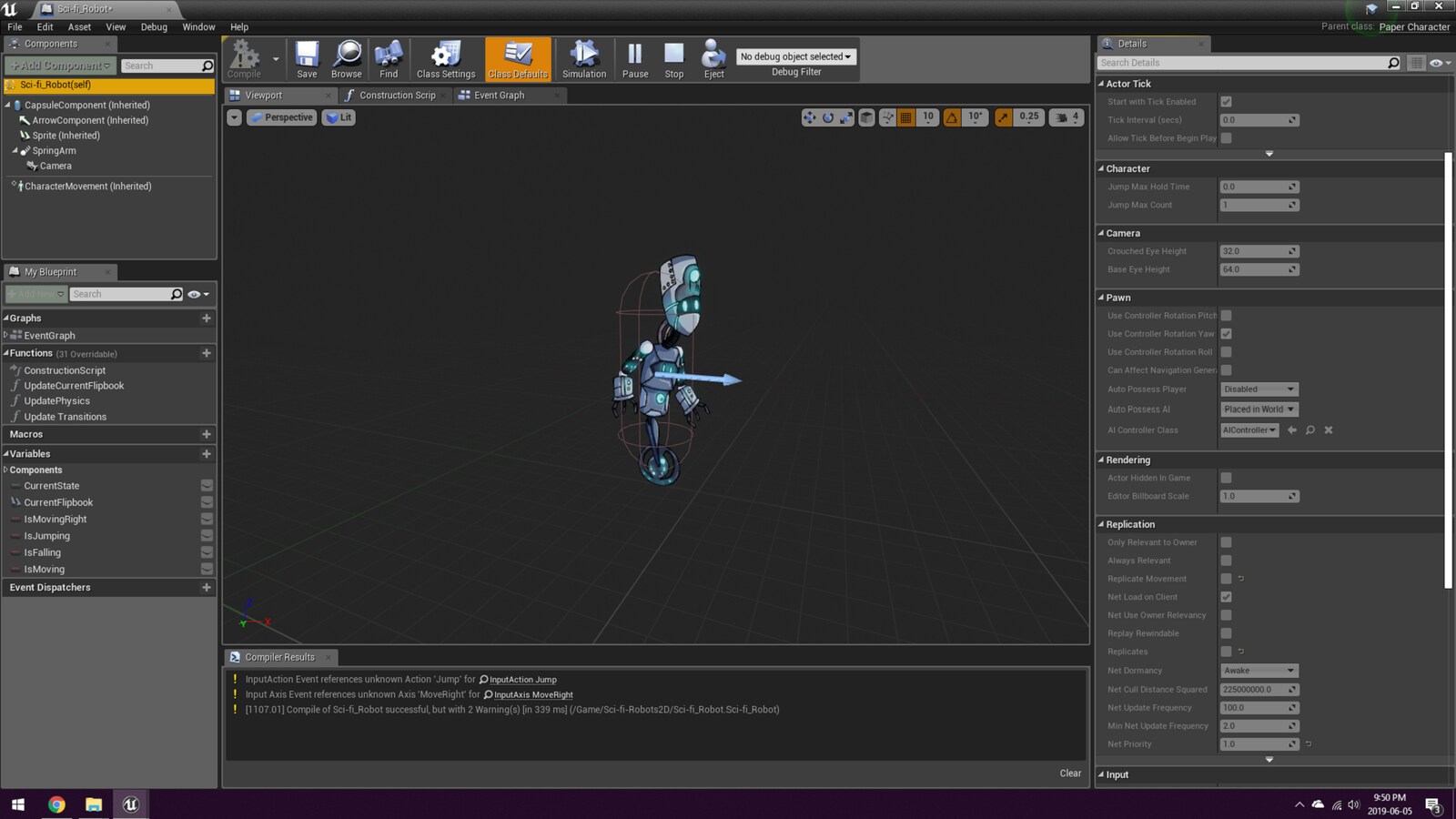
Task: Toggle Actor Hidden In Game
Action: pyautogui.click(x=1226, y=477)
